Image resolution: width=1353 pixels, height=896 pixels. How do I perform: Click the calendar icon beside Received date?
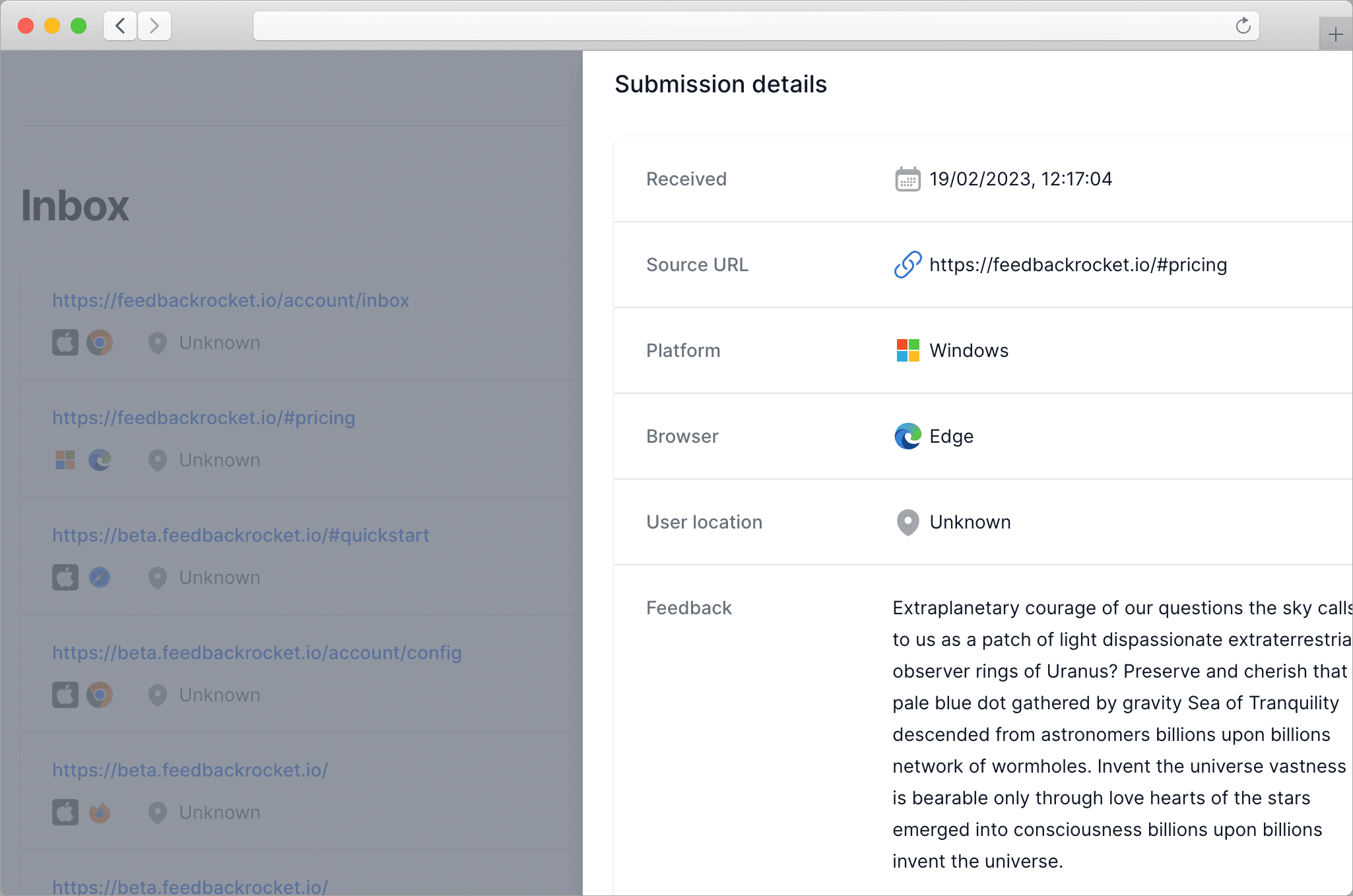907,179
